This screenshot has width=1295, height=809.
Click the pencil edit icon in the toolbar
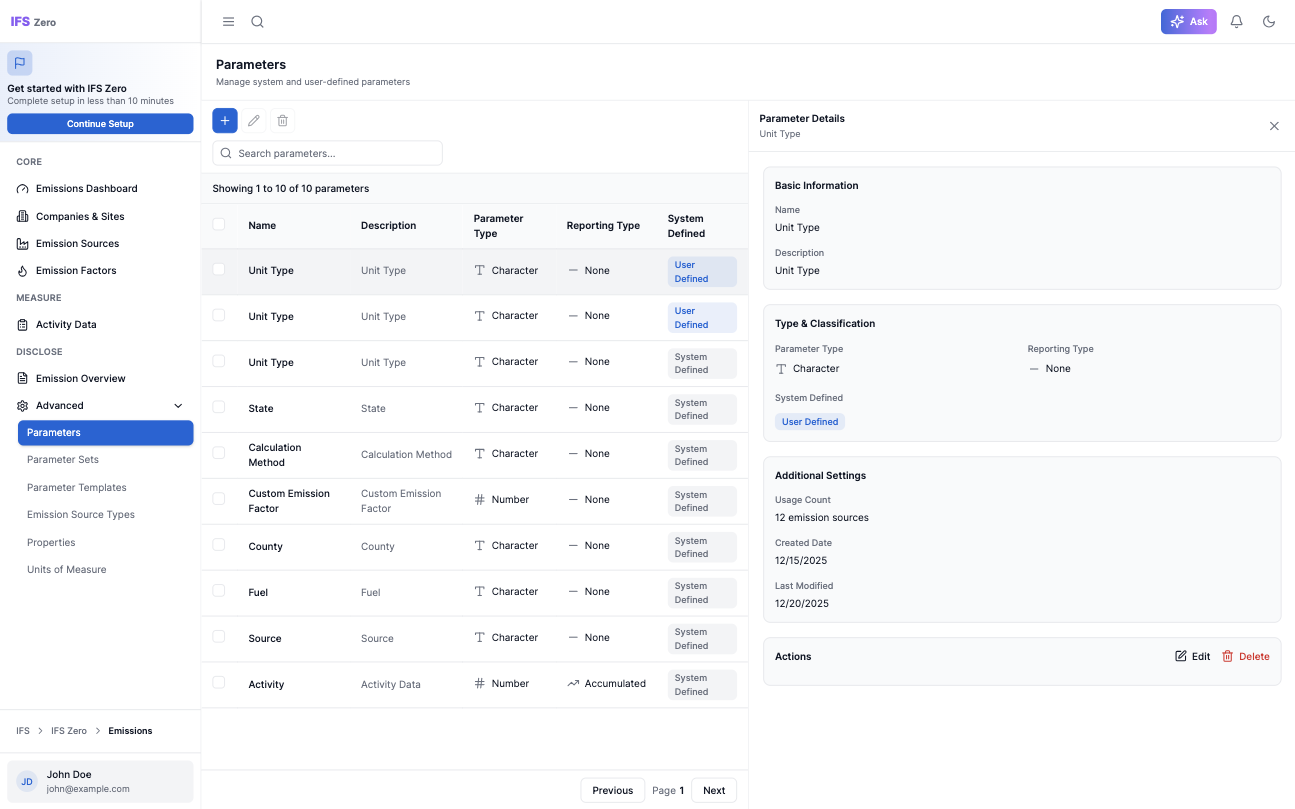(253, 120)
